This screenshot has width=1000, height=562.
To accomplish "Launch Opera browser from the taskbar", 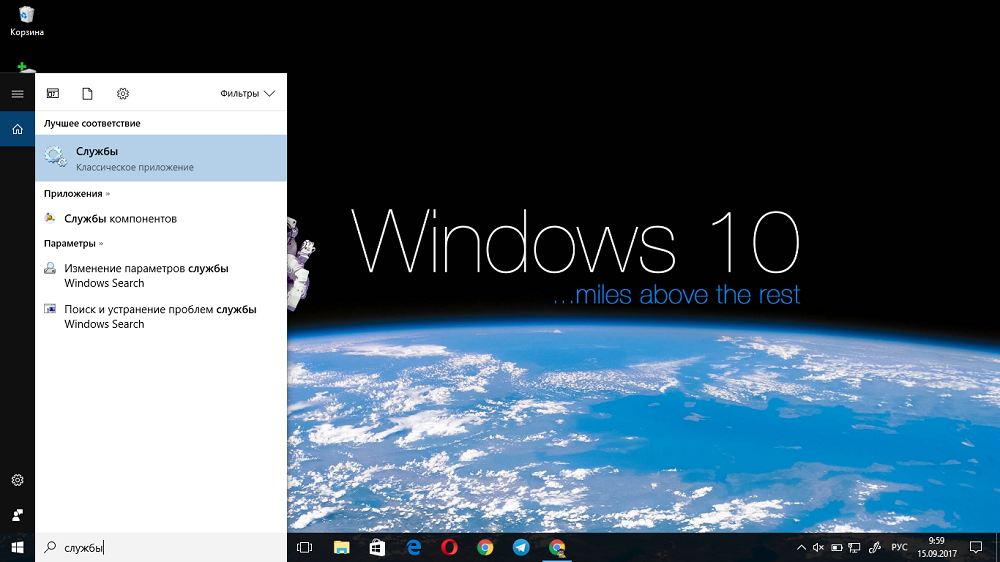I will point(450,547).
